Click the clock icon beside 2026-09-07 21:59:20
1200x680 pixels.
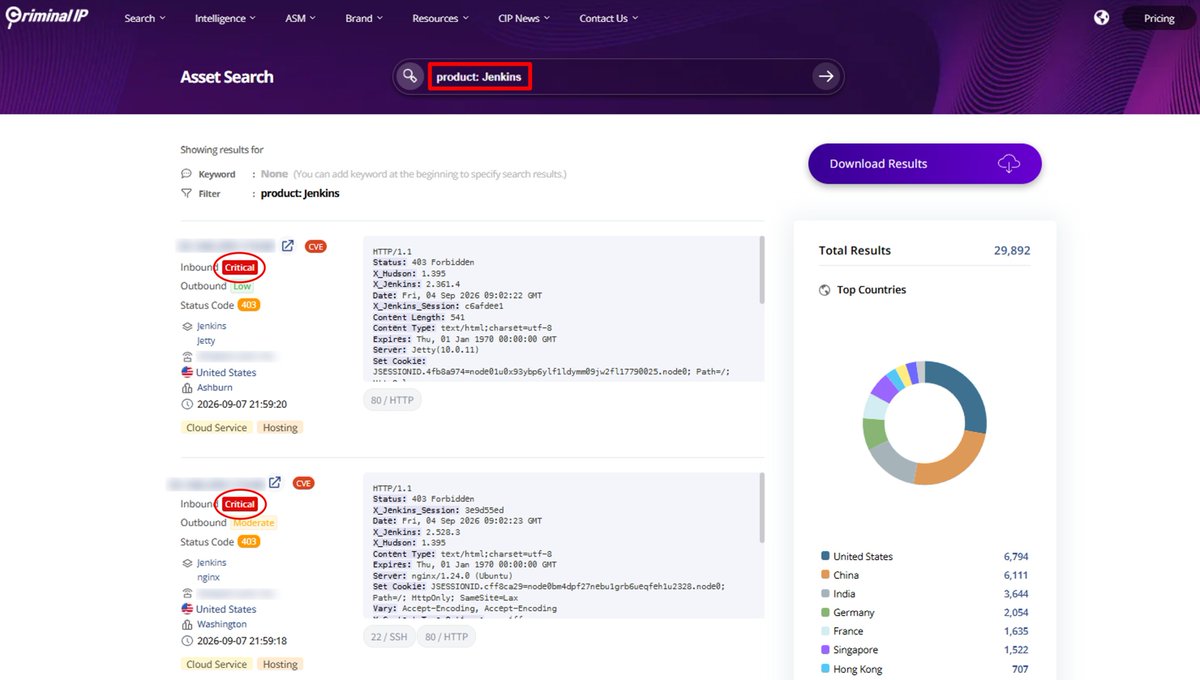pos(187,404)
